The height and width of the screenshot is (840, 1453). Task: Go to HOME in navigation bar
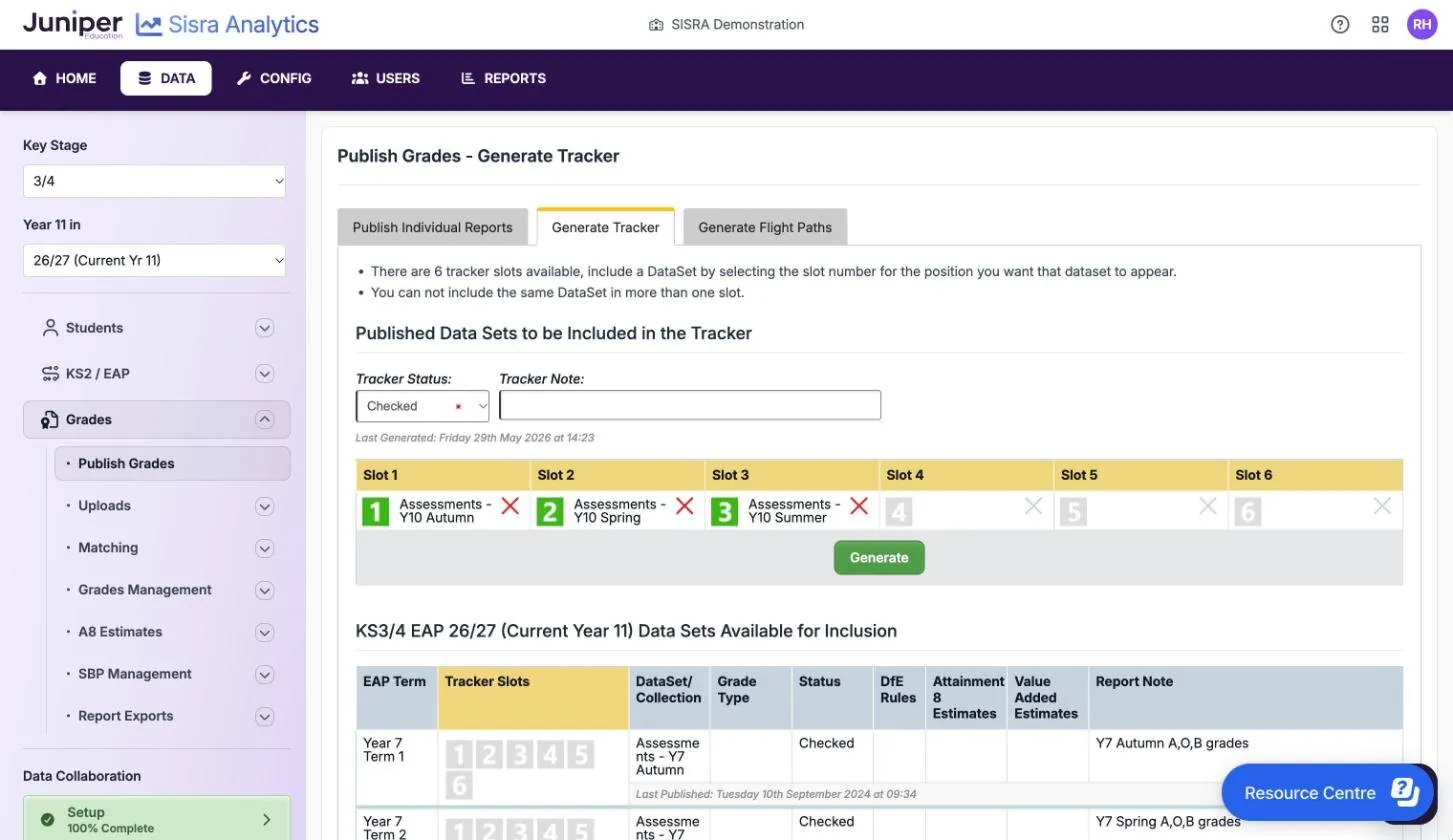coord(65,78)
